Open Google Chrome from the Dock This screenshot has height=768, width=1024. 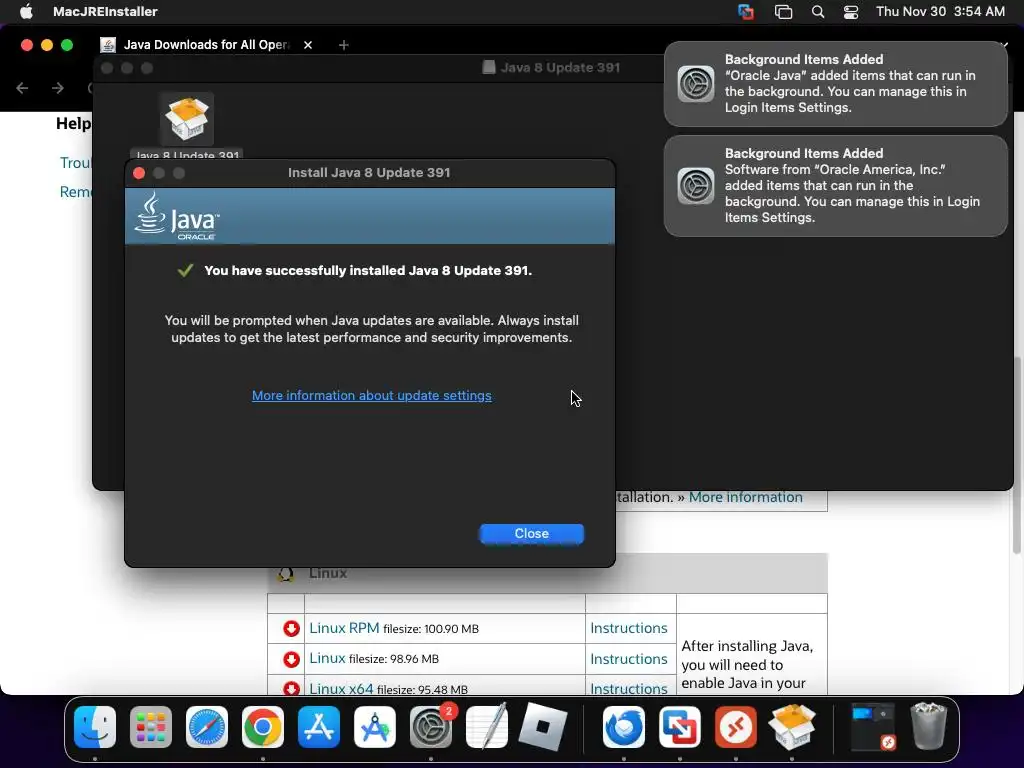tap(263, 727)
